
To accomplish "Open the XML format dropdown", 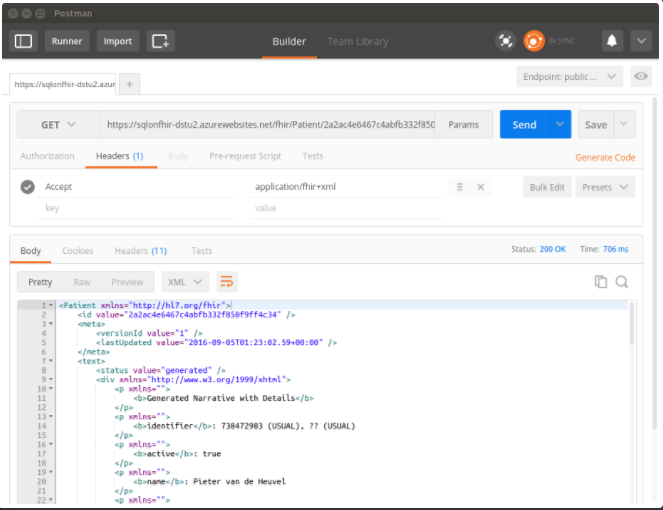I will tap(185, 282).
